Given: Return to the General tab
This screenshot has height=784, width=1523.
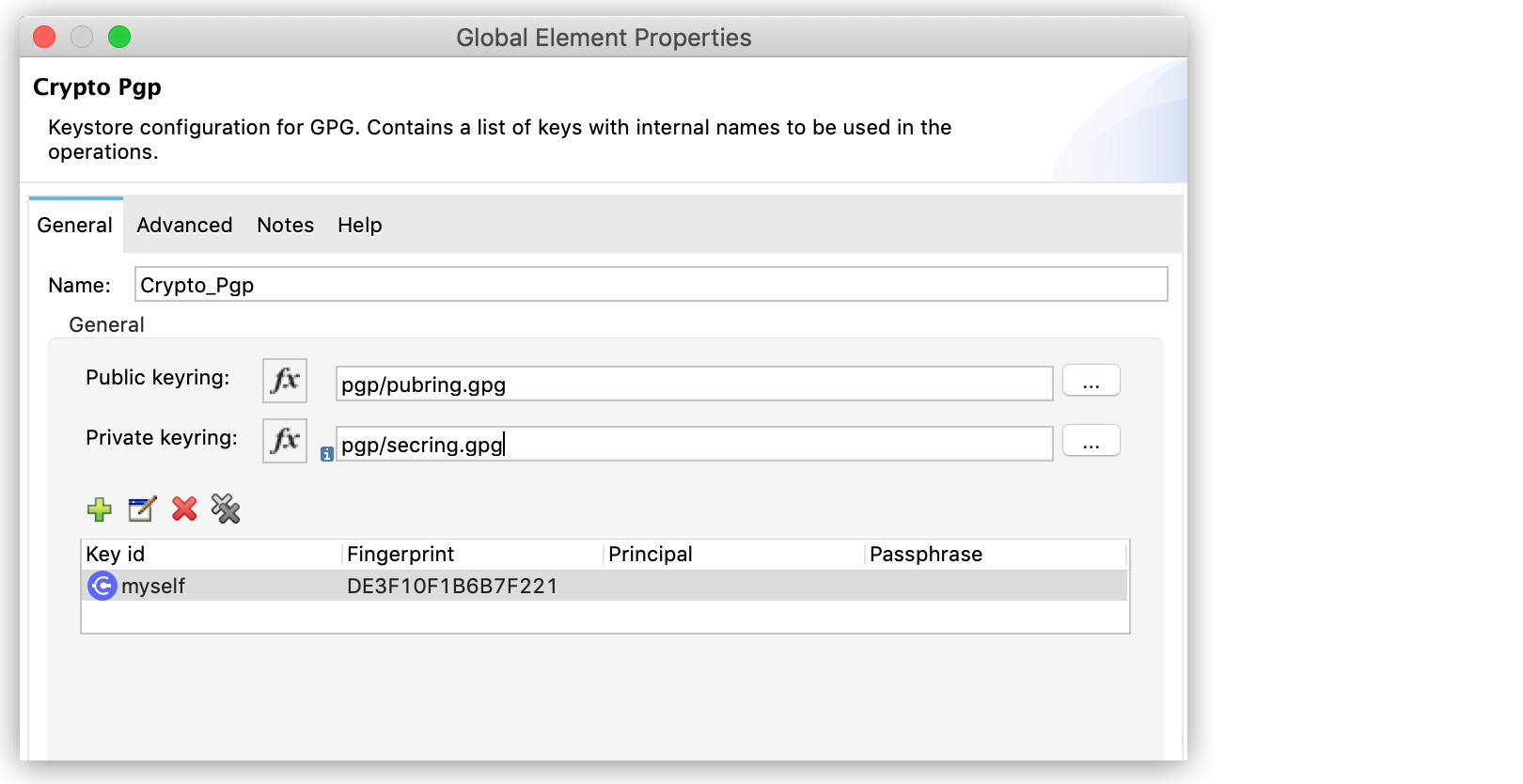Looking at the screenshot, I should [74, 225].
